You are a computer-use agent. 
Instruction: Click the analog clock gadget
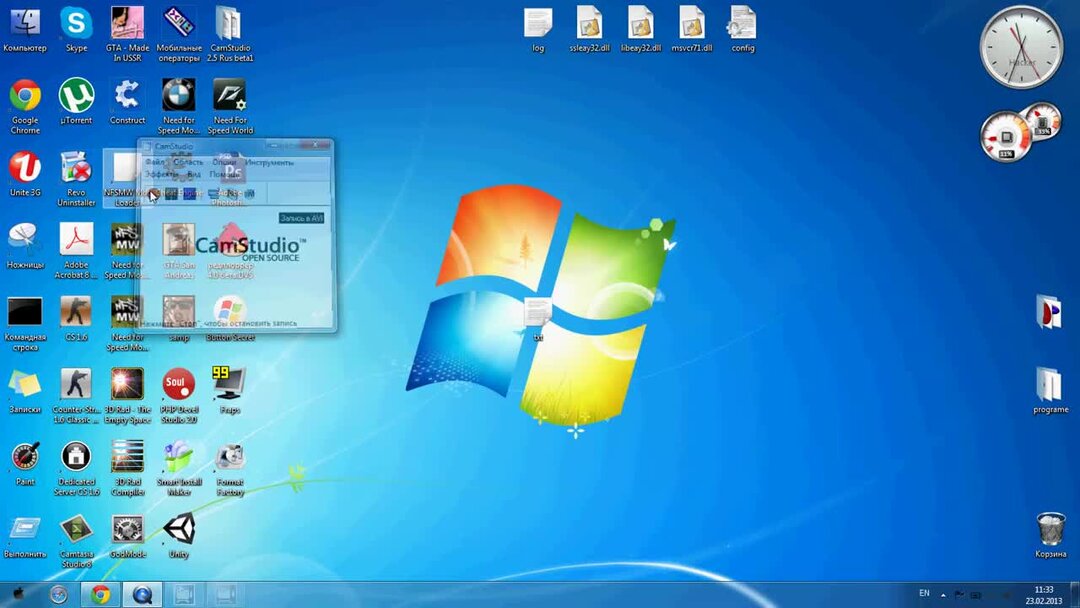click(1021, 47)
